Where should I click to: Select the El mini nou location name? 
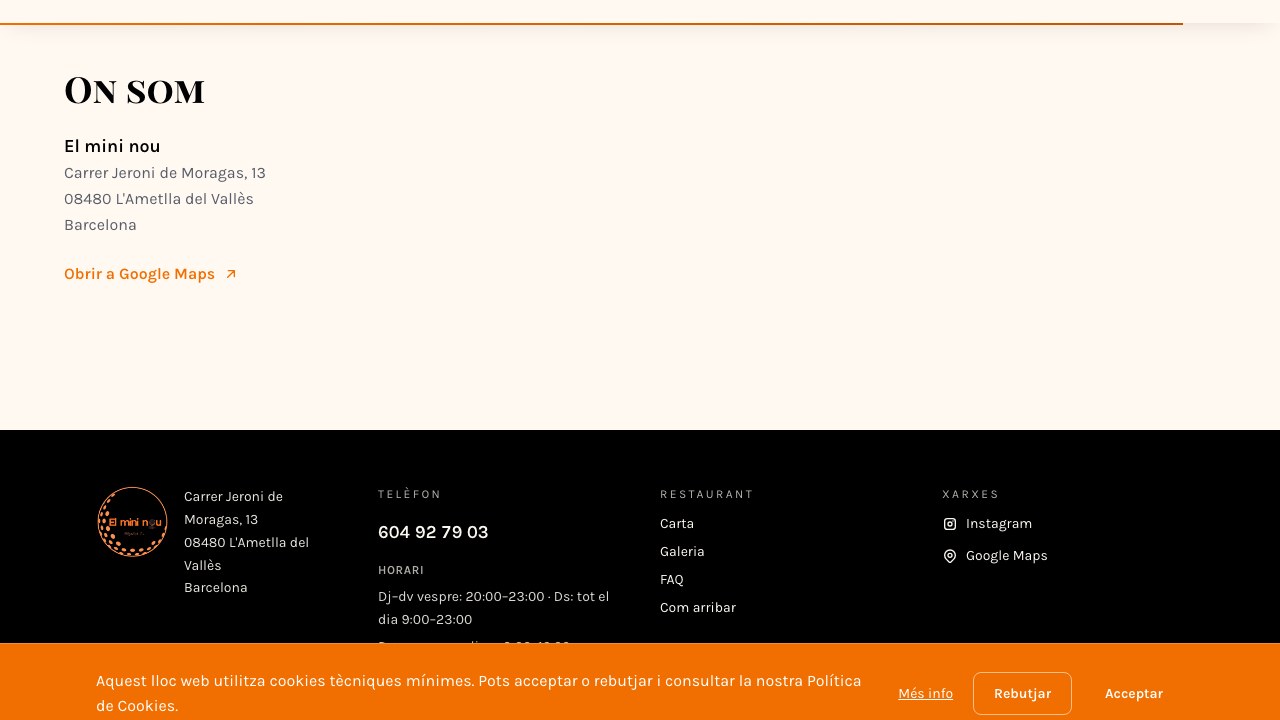pyautogui.click(x=112, y=146)
